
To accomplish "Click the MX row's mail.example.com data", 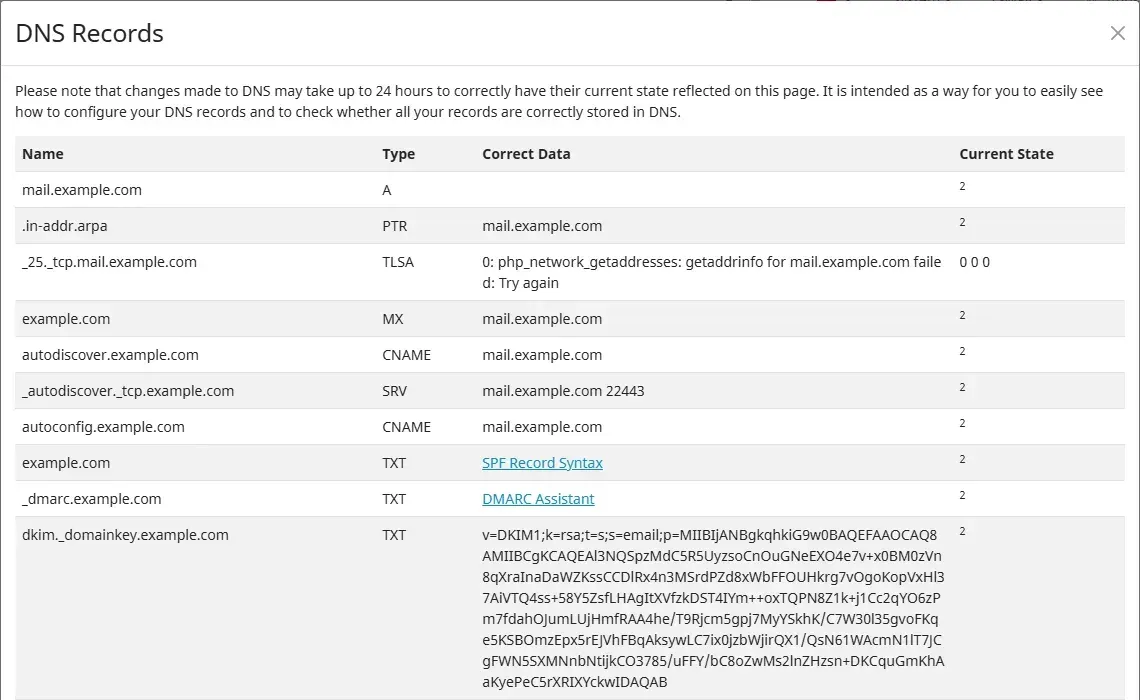I will pos(542,319).
